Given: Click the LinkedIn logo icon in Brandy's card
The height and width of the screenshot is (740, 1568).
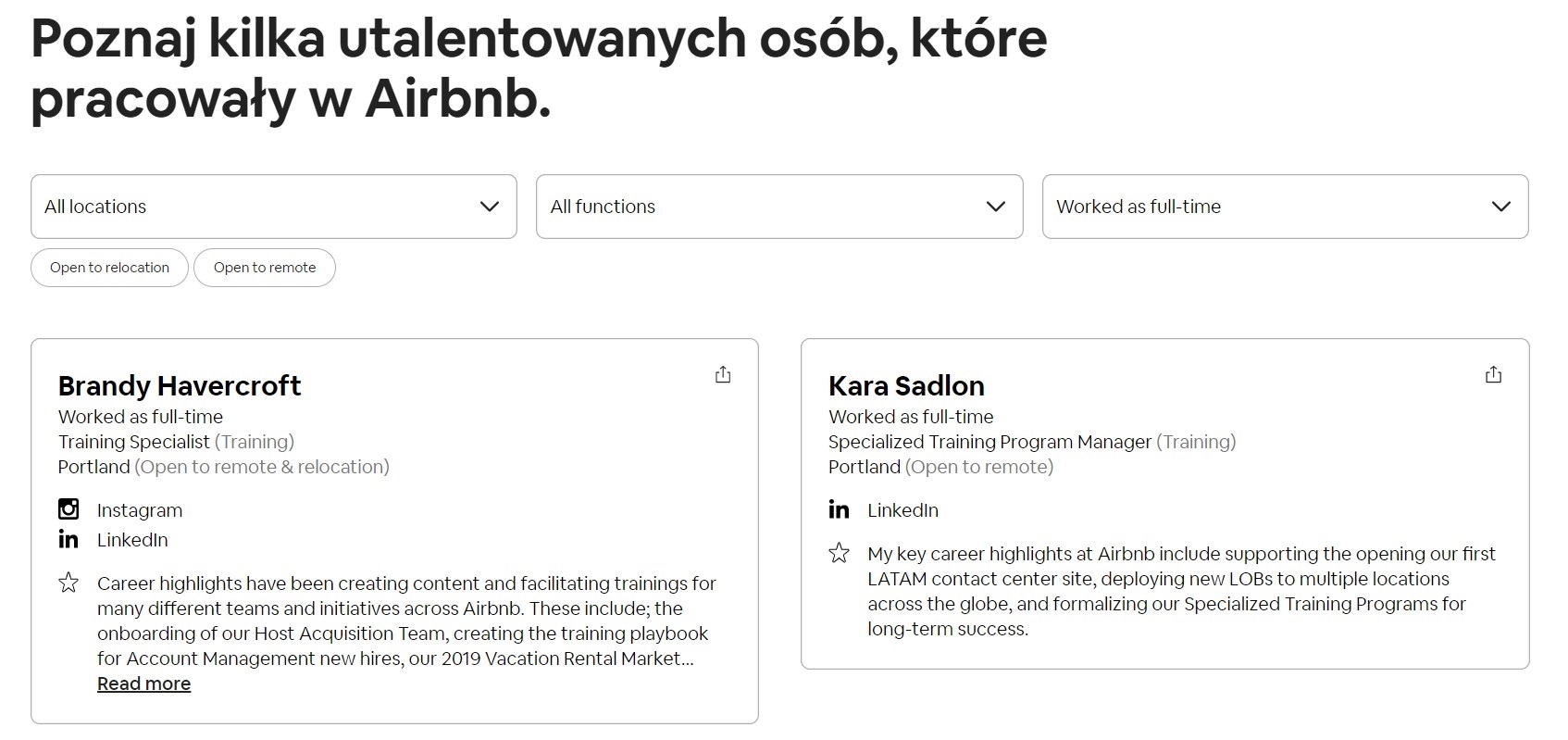Looking at the screenshot, I should click(68, 539).
